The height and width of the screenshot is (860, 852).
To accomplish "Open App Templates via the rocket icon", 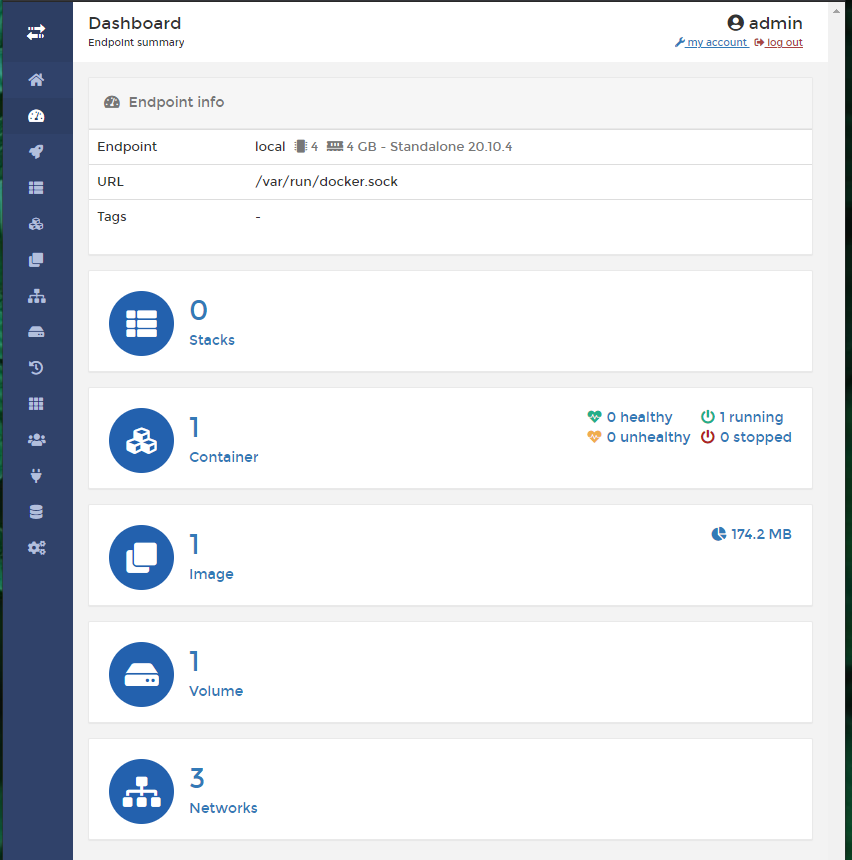I will [36, 151].
